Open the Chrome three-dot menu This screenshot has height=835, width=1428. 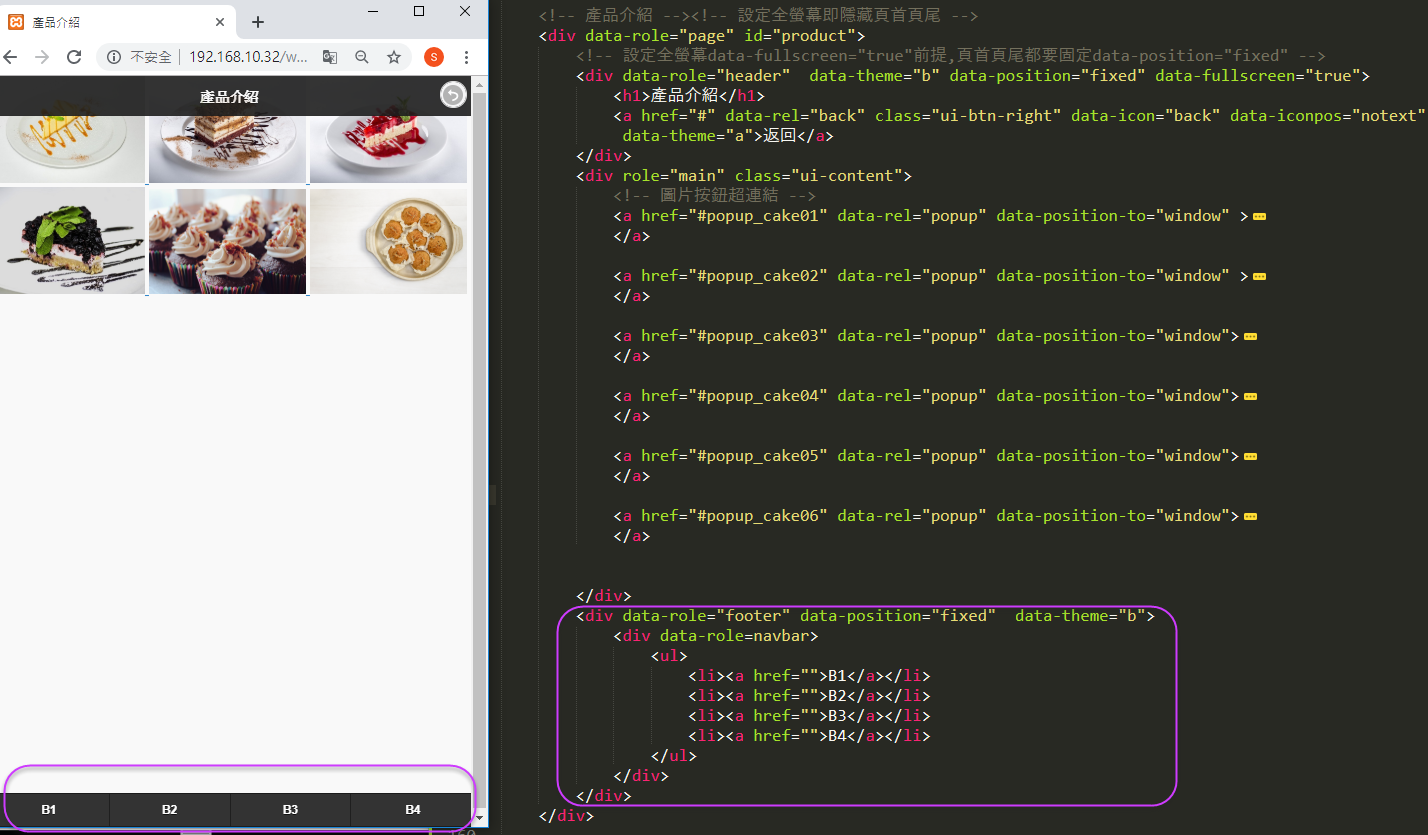tap(466, 57)
